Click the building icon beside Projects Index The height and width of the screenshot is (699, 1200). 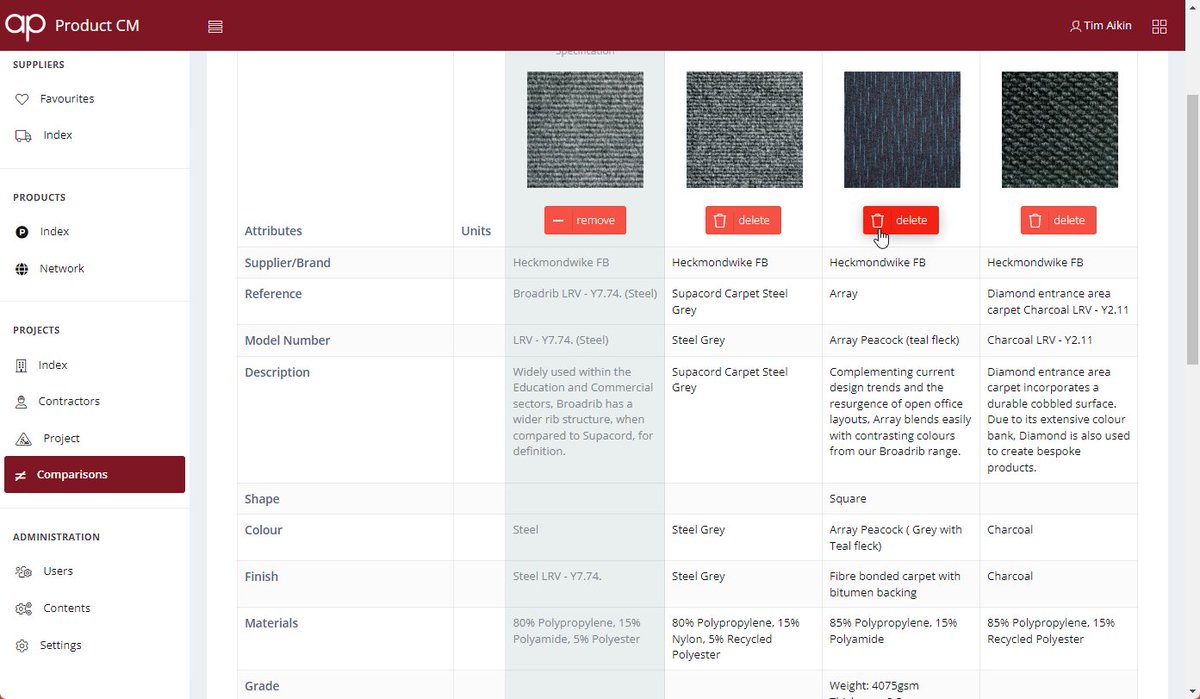pos(22,366)
